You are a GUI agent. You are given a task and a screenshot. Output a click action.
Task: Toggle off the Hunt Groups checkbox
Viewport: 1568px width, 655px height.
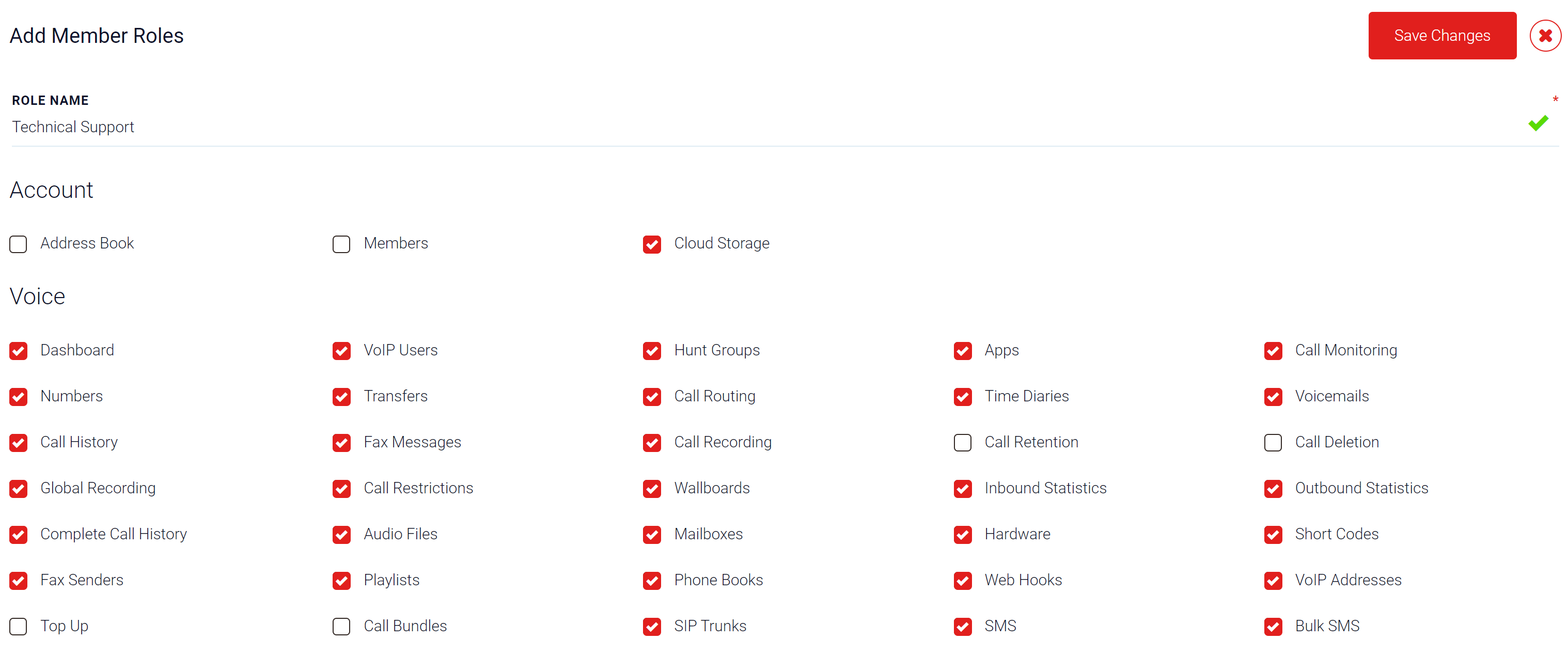652,351
